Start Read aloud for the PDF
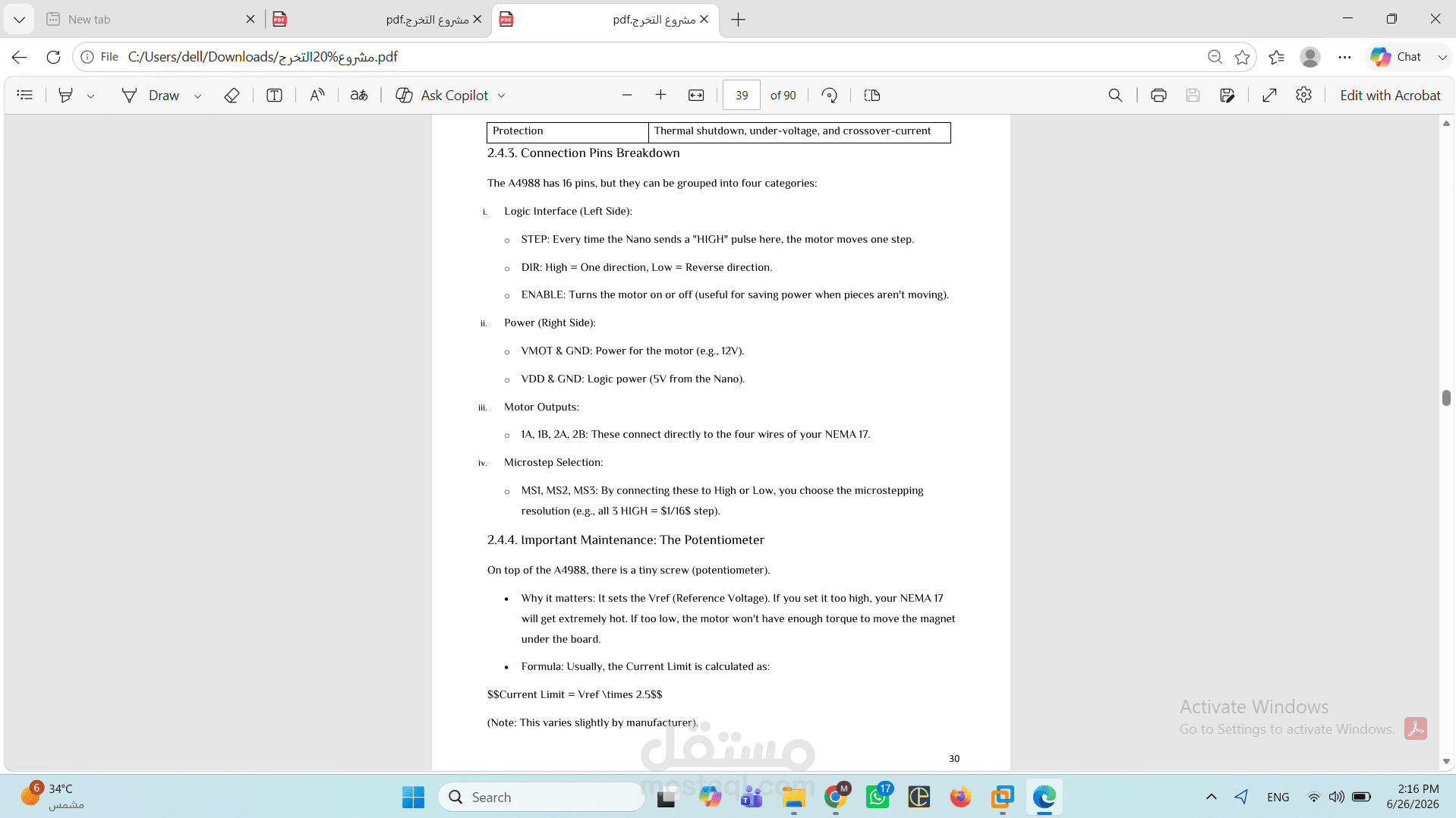Image resolution: width=1456 pixels, height=818 pixels. tap(317, 95)
